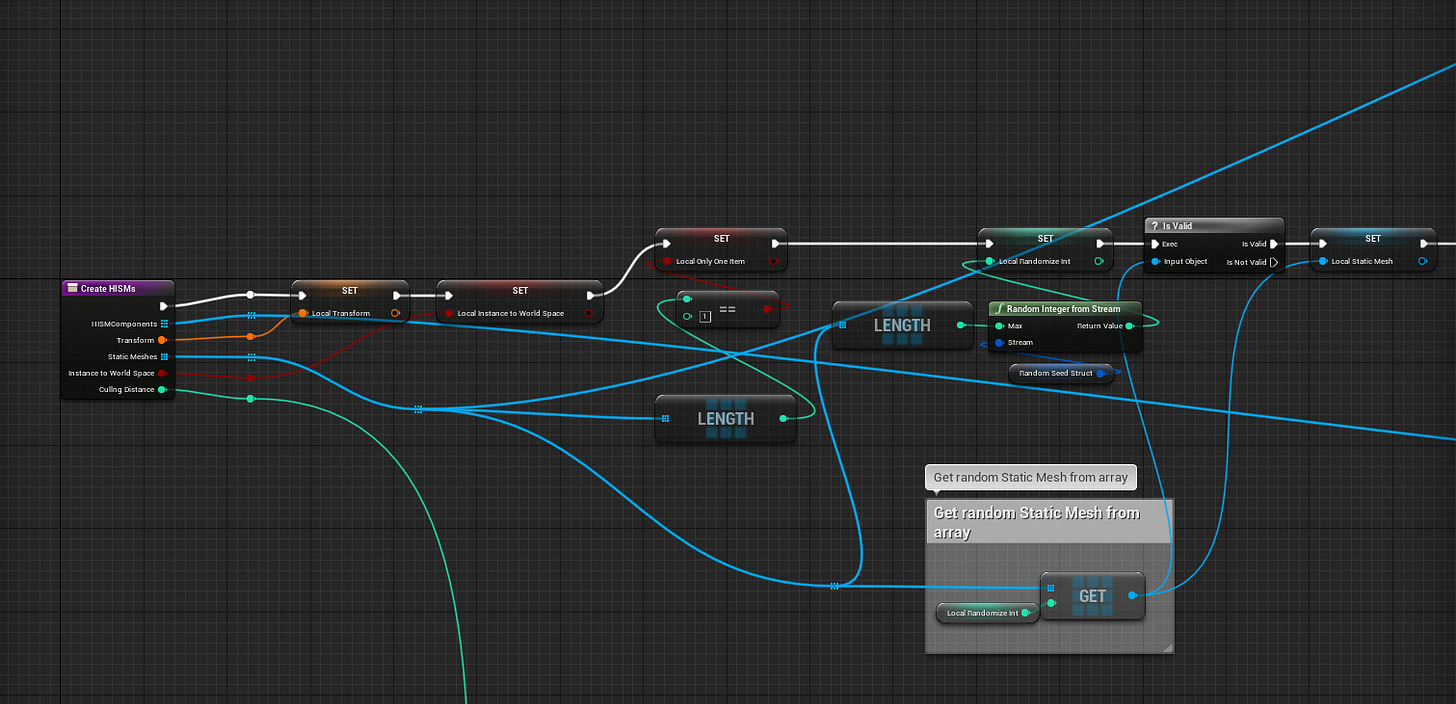Click the Is Valid macro node title
Screen dimensions: 1456x704
[1177, 226]
